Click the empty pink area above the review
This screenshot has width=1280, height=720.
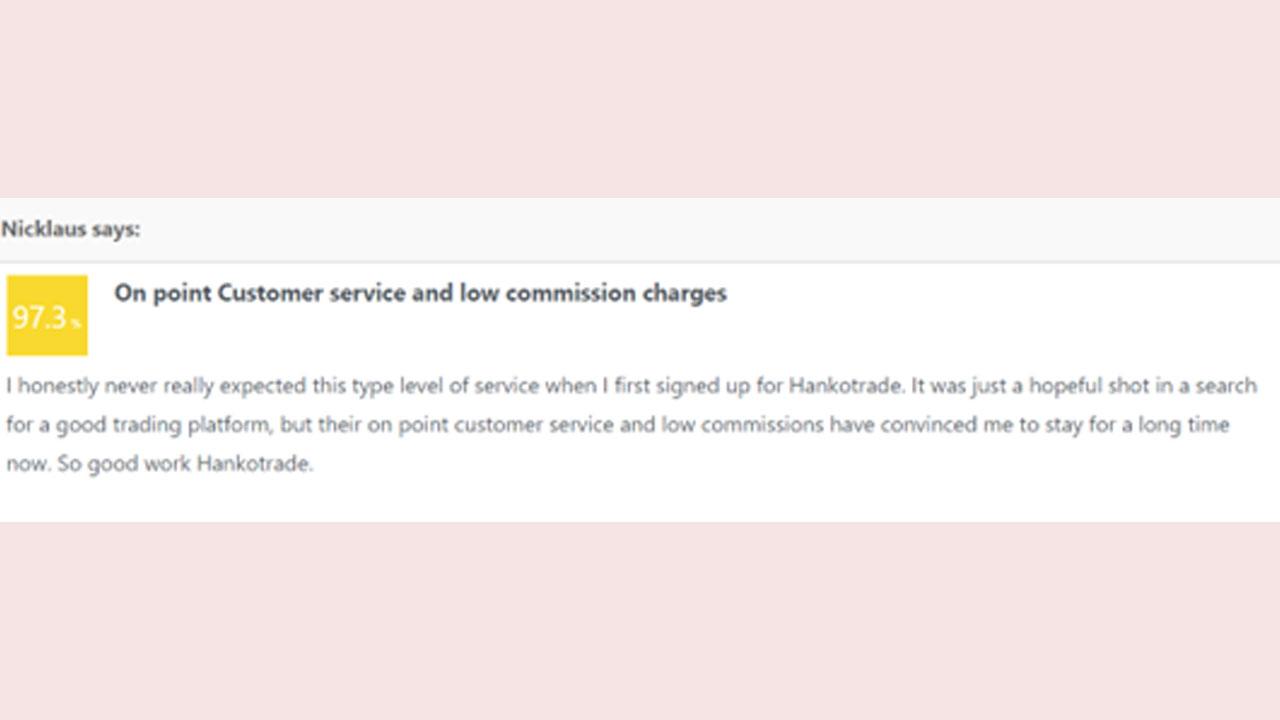[640, 98]
